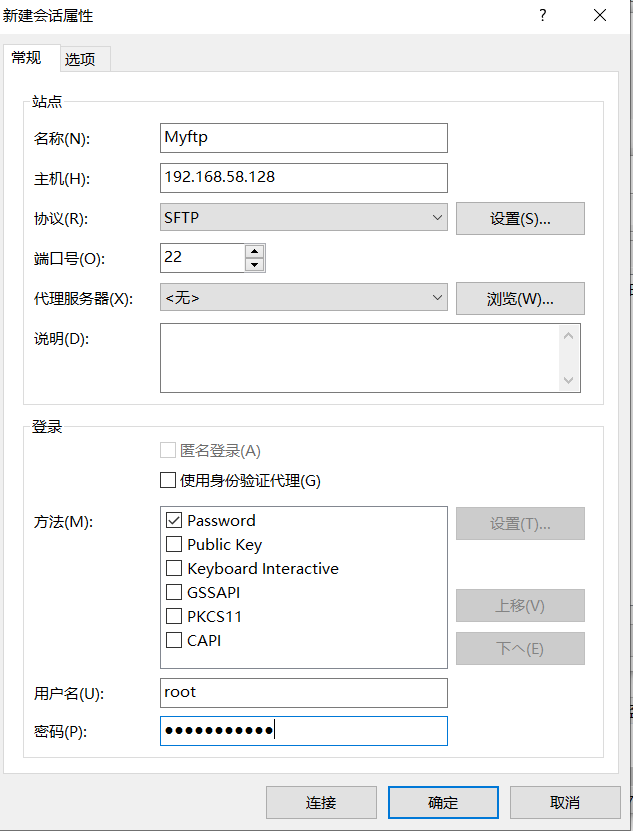Check the CAPI method
Screen dimensions: 633x831
coord(174,640)
